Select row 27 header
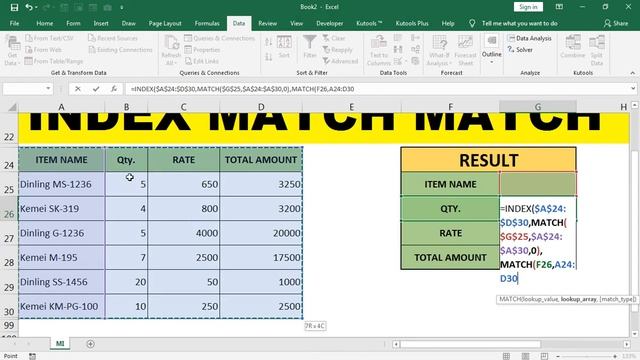The width and height of the screenshot is (640, 360). click(9, 234)
